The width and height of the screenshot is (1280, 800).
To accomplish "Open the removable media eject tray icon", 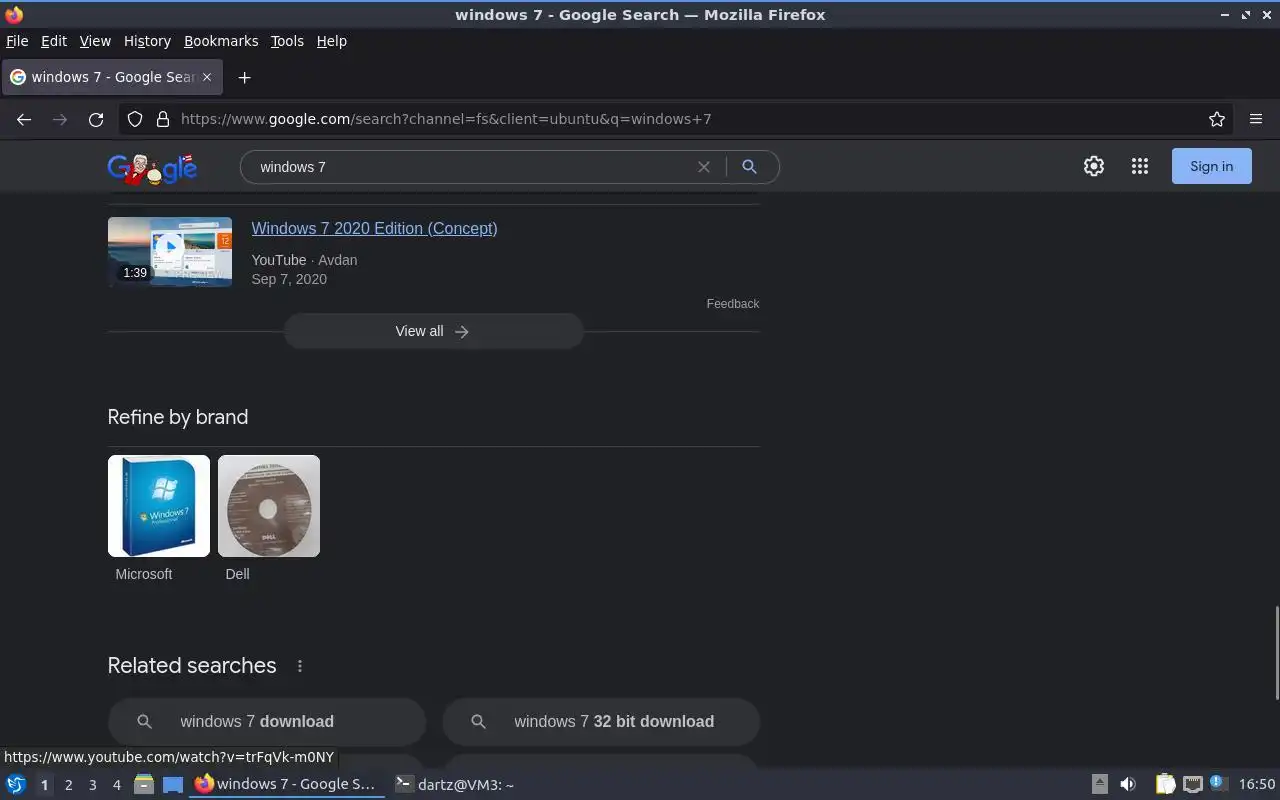I will coord(1099,785).
